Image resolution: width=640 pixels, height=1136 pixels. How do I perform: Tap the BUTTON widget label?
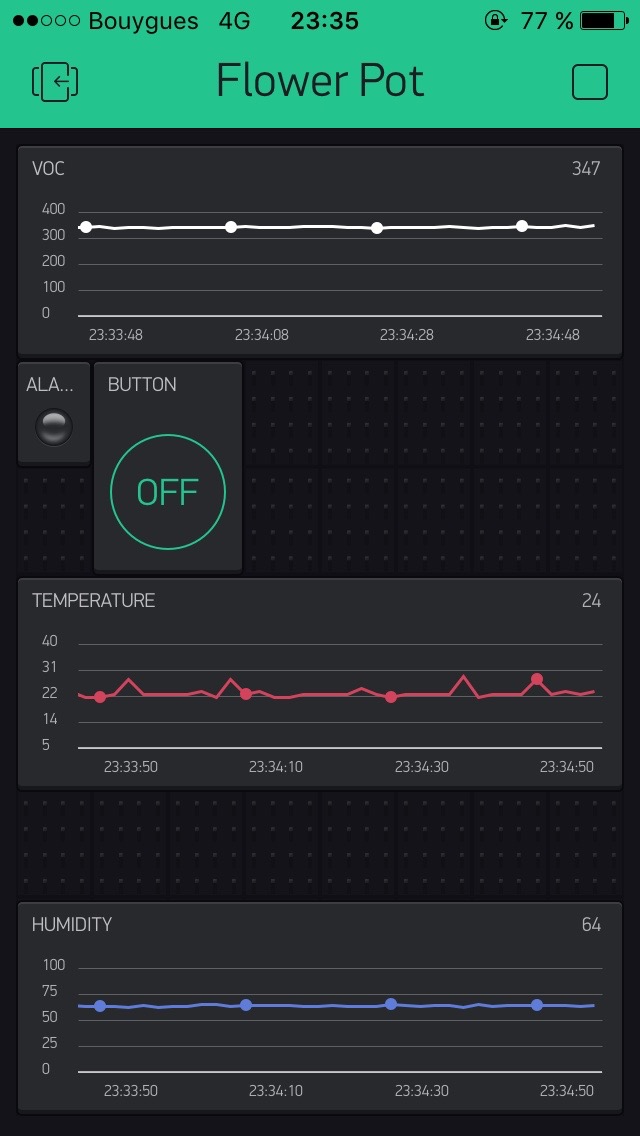point(142,384)
